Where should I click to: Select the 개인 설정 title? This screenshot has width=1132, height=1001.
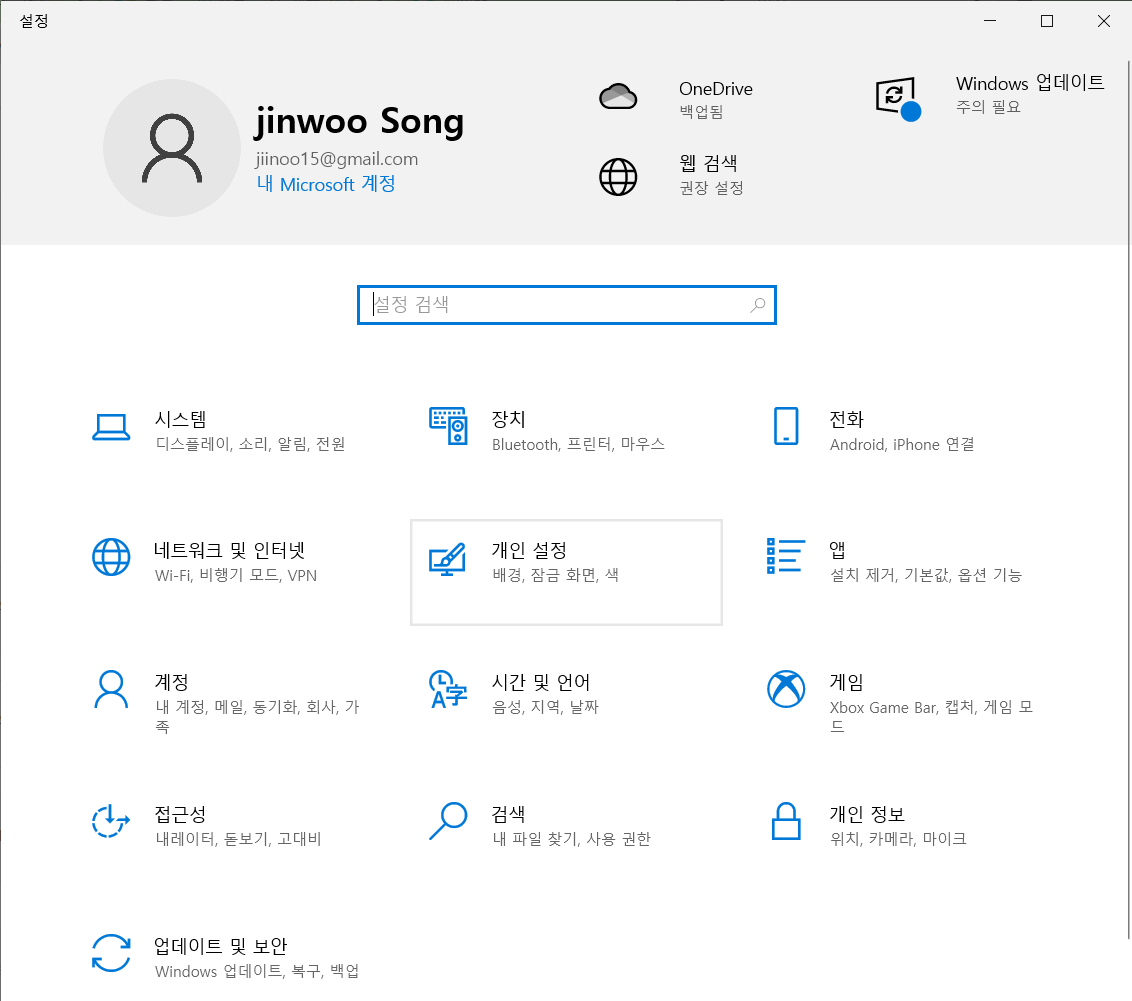(x=529, y=551)
